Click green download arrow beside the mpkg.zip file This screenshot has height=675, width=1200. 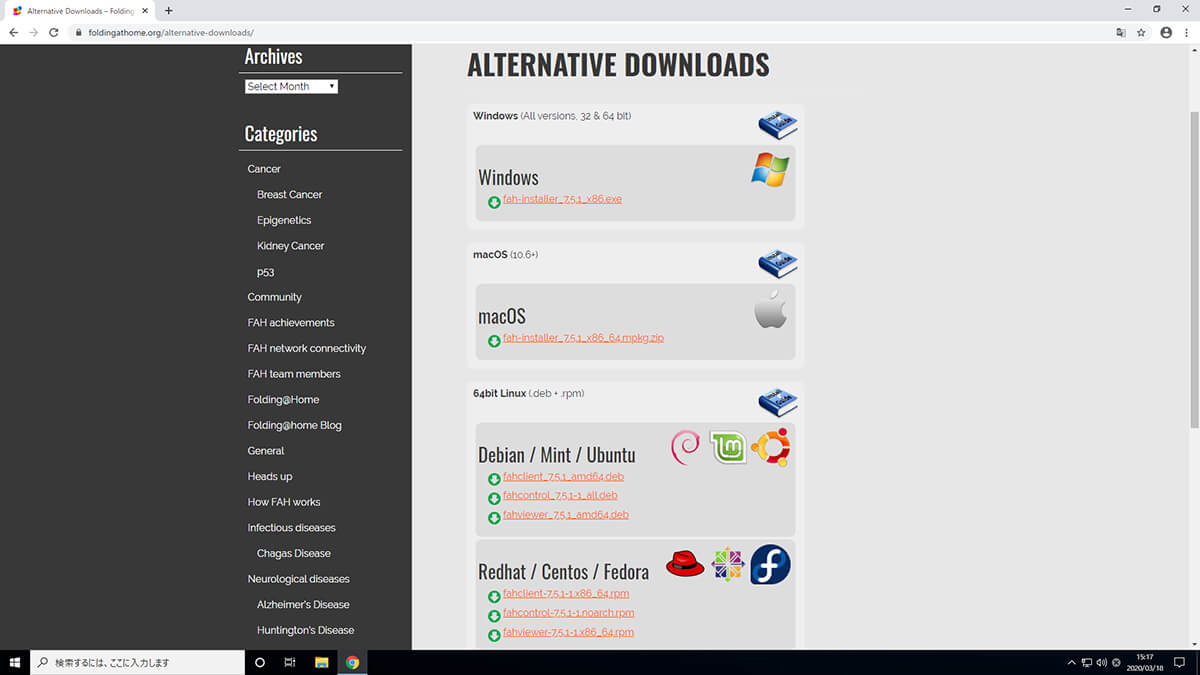coord(494,341)
